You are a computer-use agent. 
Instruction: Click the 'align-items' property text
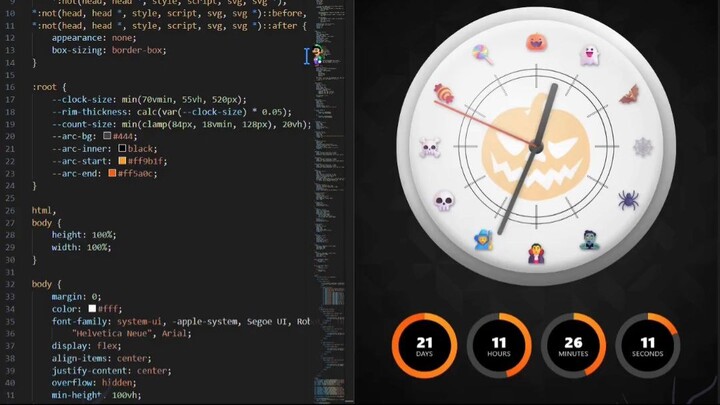click(81, 358)
